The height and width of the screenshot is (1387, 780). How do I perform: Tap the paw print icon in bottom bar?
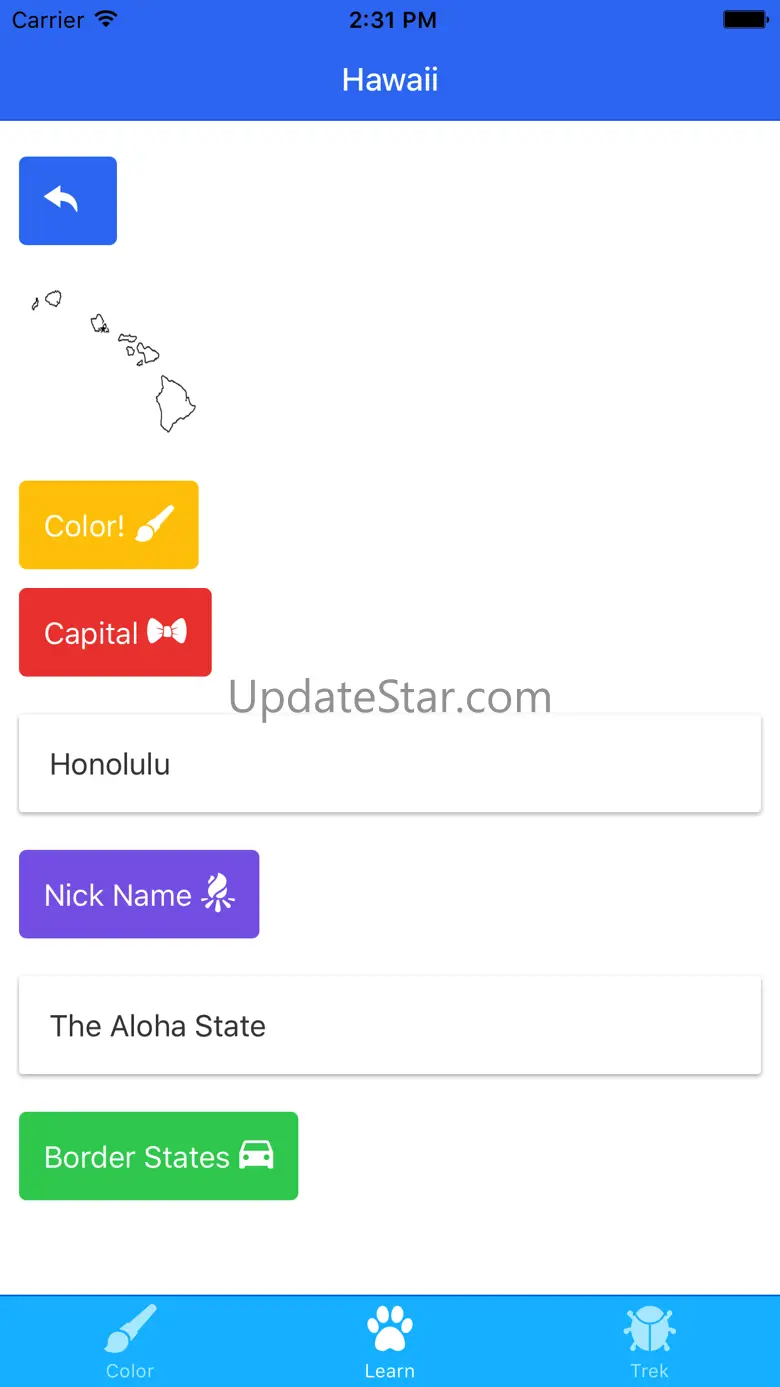click(x=390, y=1328)
